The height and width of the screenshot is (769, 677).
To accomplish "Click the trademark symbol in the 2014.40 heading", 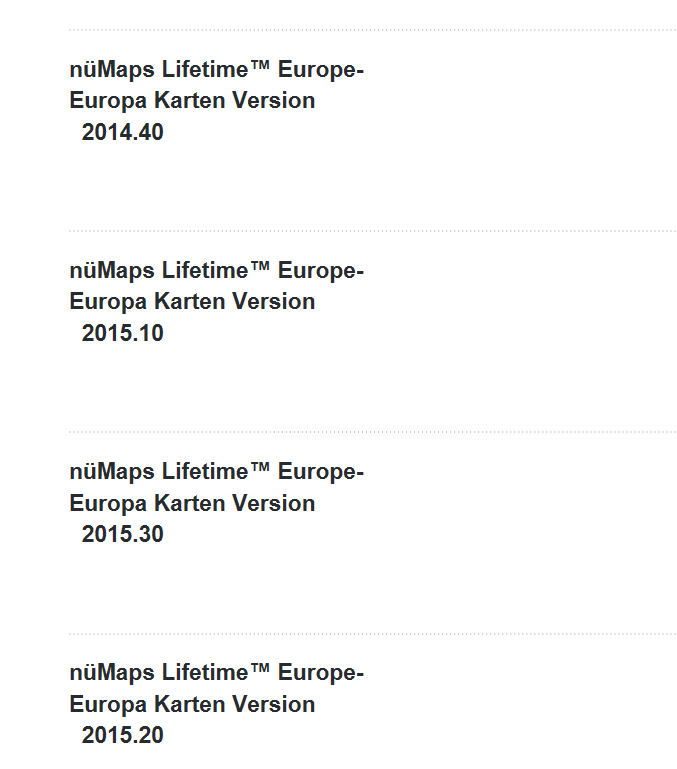I will (x=260, y=65).
